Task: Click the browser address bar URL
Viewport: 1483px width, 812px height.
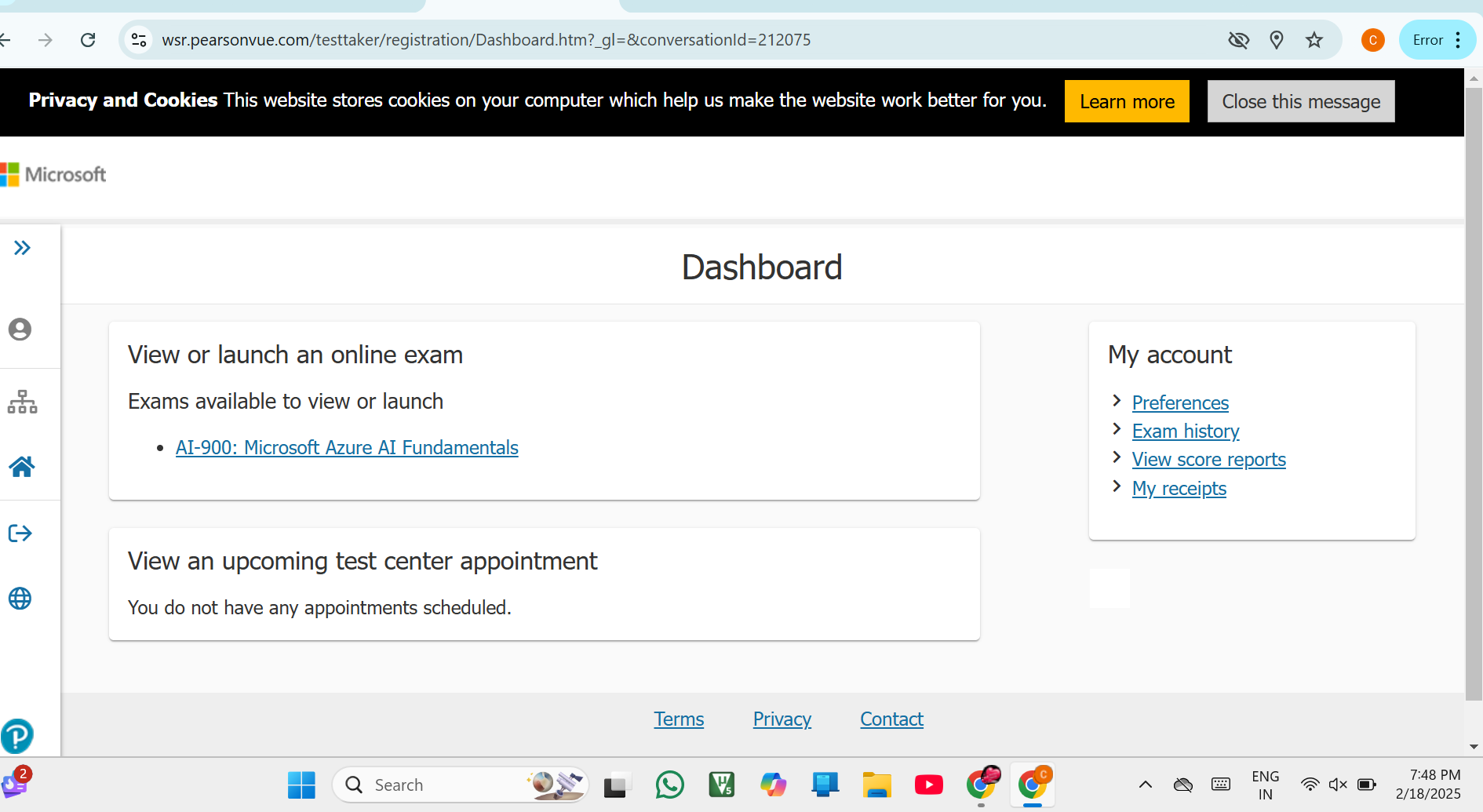Action: coord(486,40)
